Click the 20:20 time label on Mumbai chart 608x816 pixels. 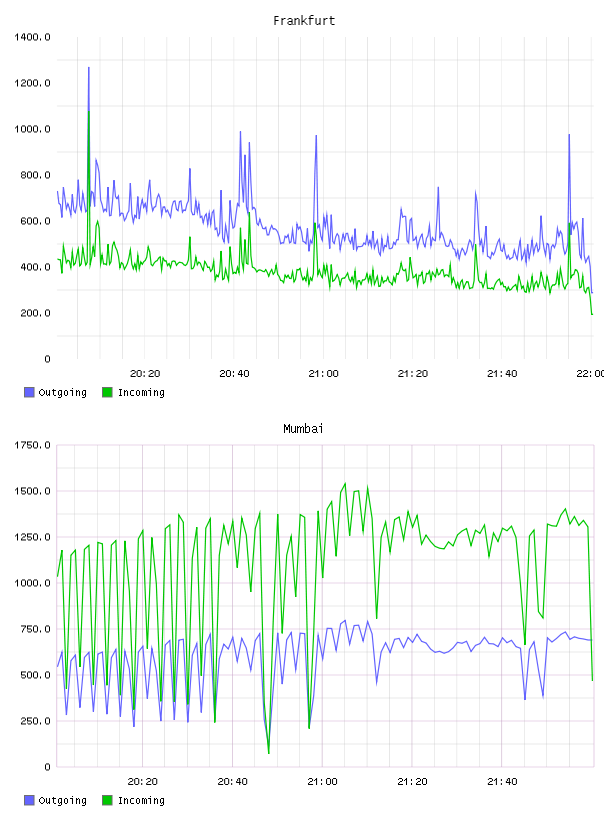(x=143, y=782)
